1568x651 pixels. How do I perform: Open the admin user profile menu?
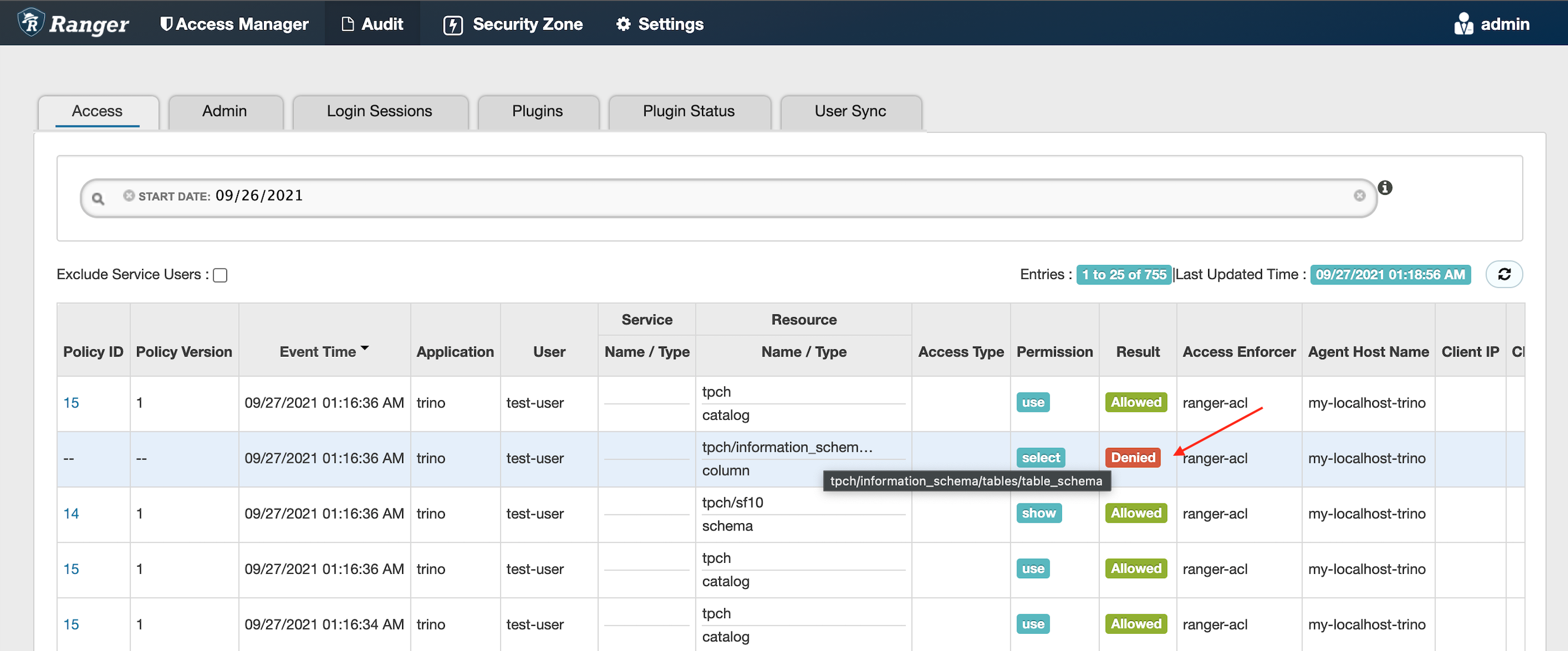pos(1491,24)
